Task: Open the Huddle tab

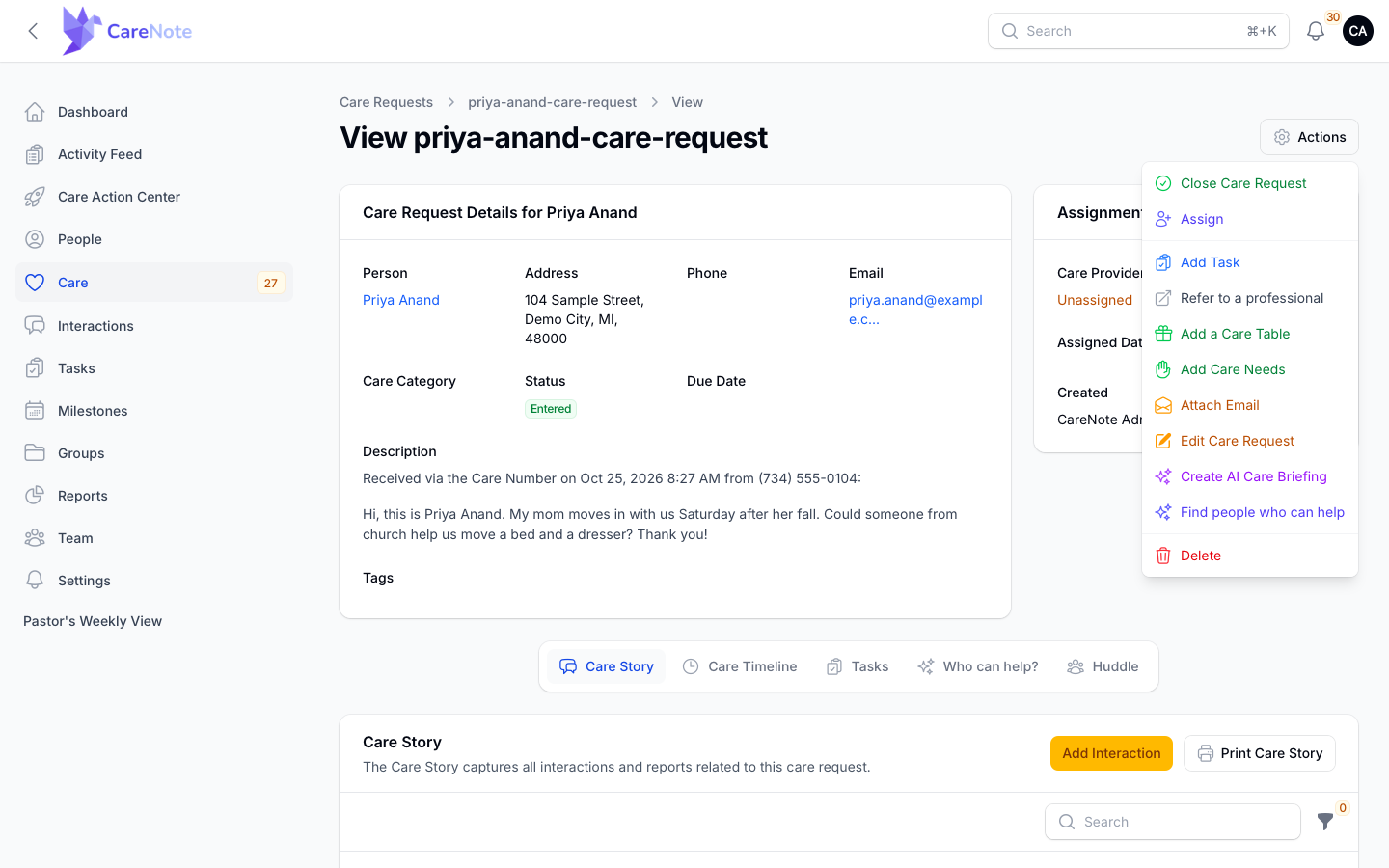Action: click(1103, 666)
